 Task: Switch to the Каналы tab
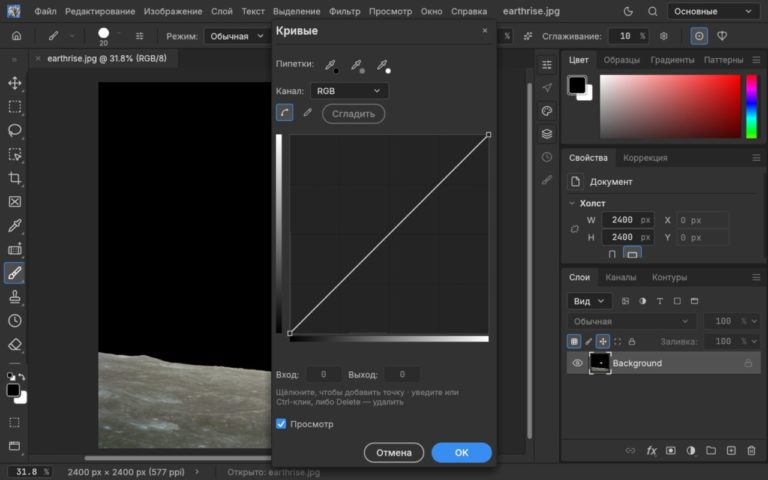[621, 277]
